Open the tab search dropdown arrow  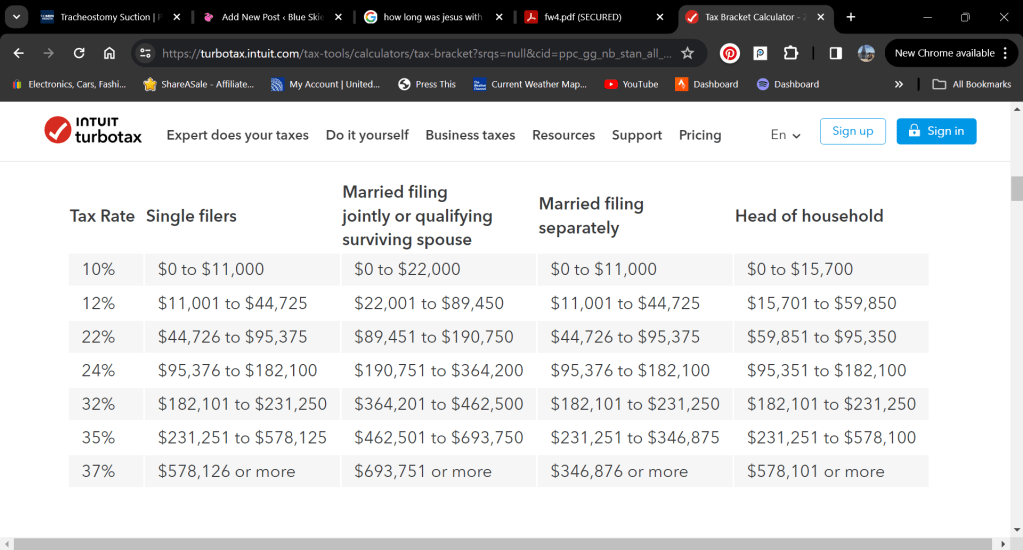(17, 17)
